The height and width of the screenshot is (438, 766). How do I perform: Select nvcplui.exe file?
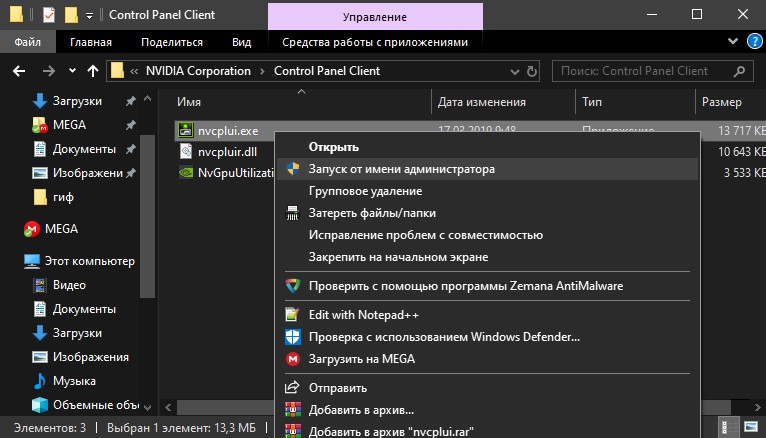point(228,131)
